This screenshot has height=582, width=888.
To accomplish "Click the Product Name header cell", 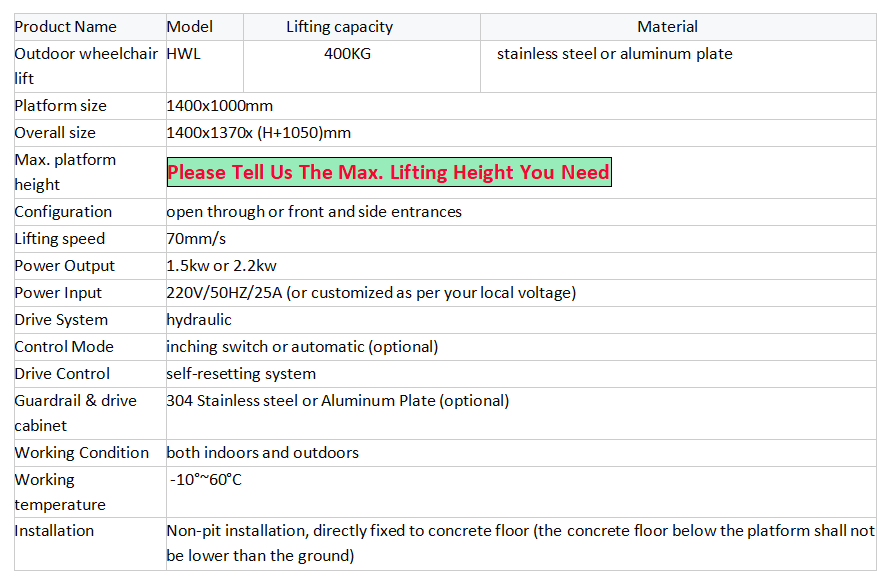I will click(x=66, y=27).
